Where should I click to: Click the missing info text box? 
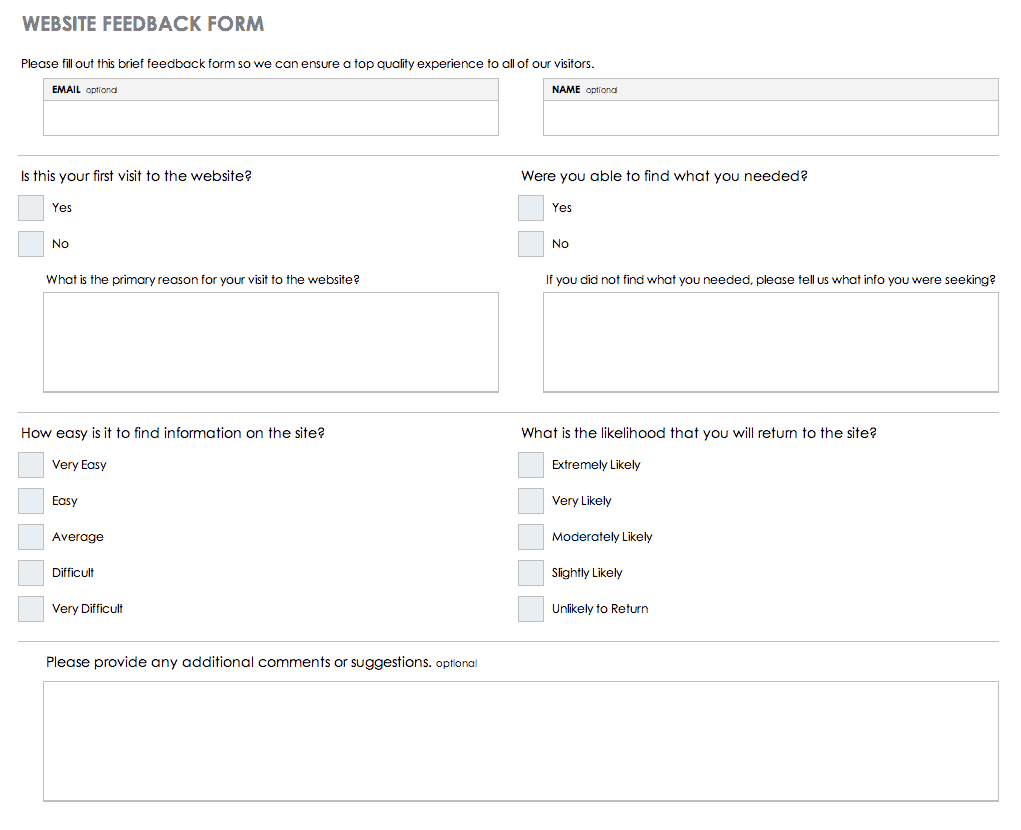[x=770, y=340]
